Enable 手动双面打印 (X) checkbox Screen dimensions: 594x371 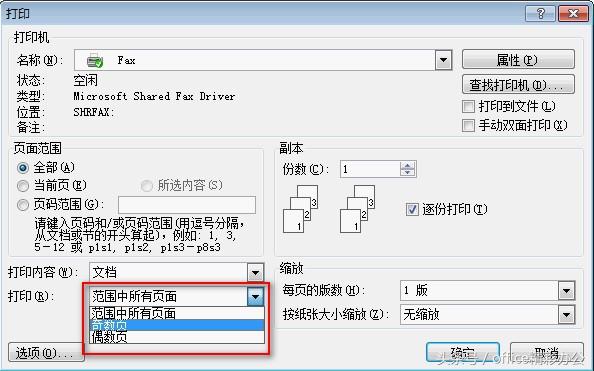468,125
